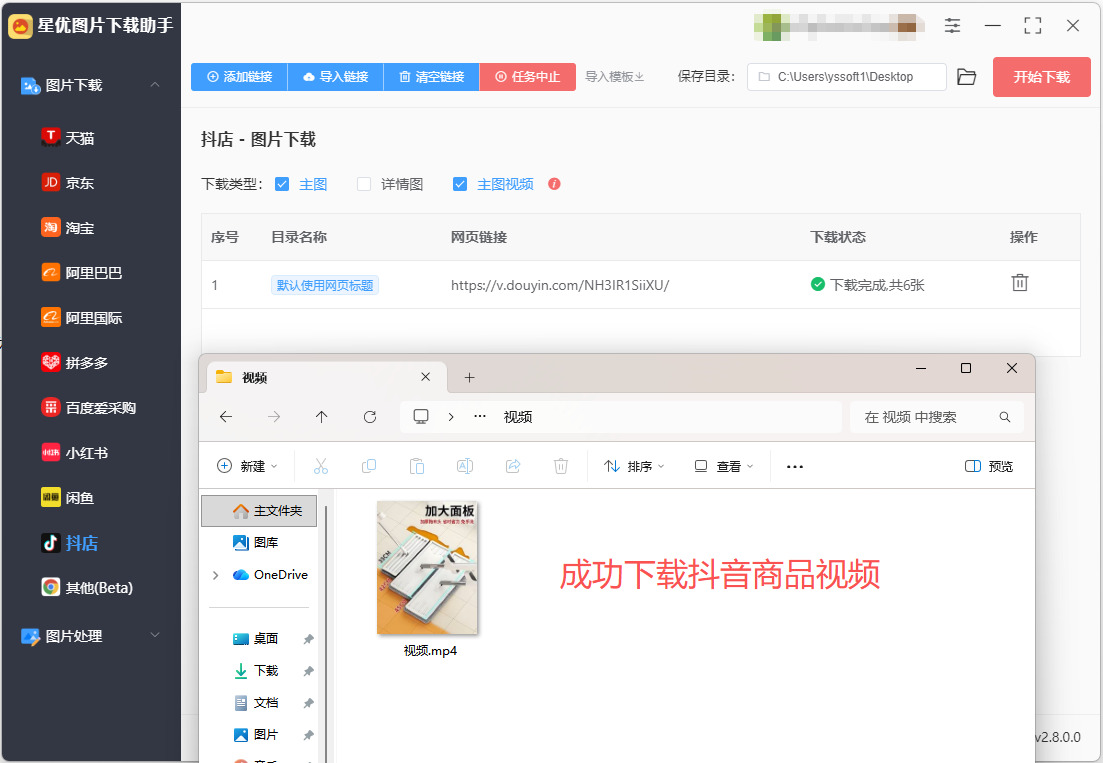Open the breadcrumb ellipsis in address bar
1103x763 pixels.
pos(480,417)
